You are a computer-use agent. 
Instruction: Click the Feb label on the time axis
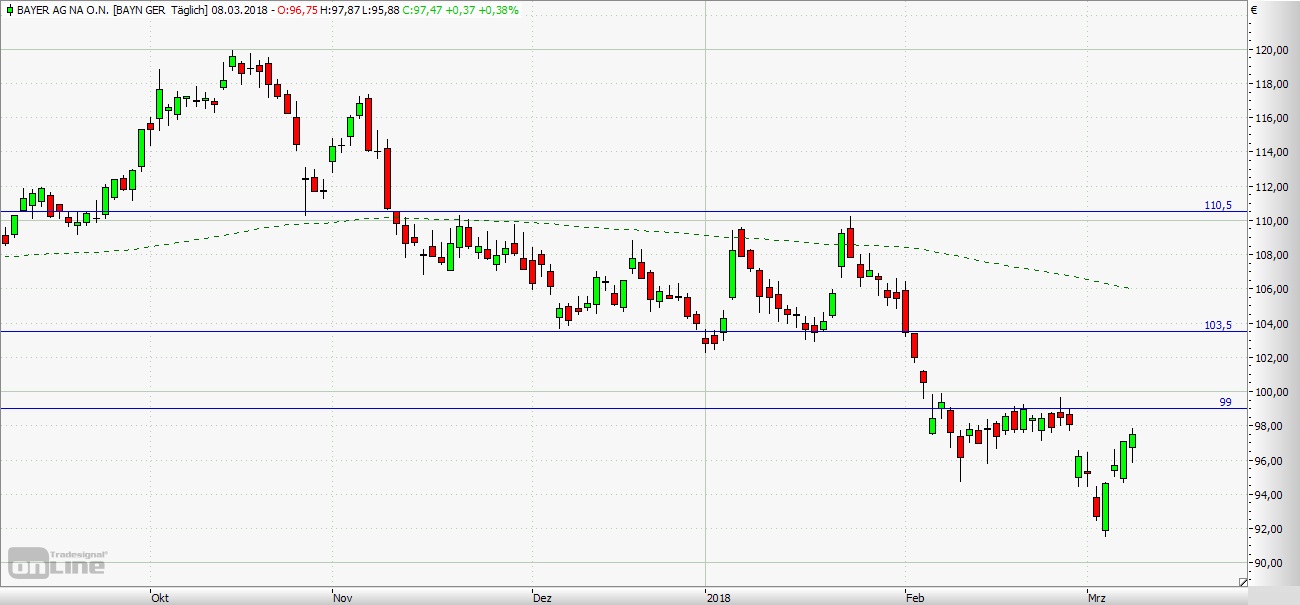click(914, 597)
